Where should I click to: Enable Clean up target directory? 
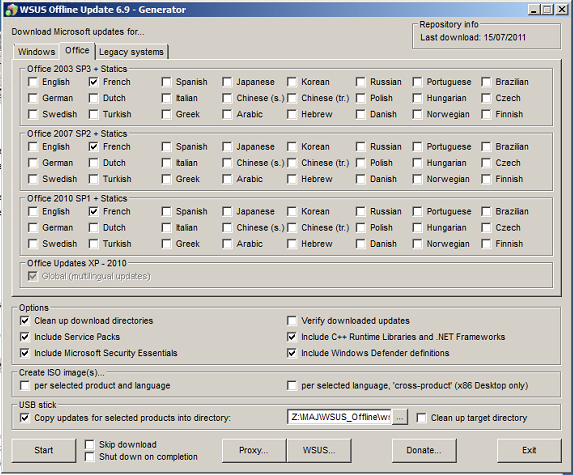click(421, 418)
